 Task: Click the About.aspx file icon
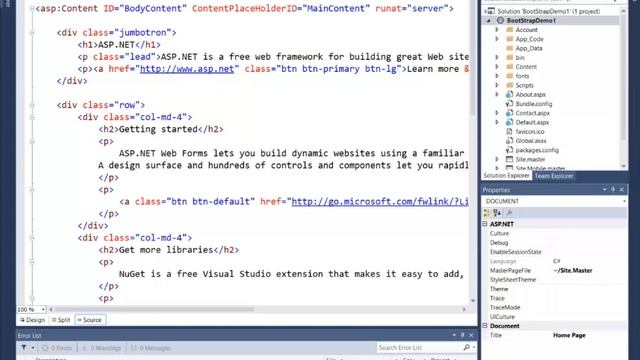(x=509, y=94)
